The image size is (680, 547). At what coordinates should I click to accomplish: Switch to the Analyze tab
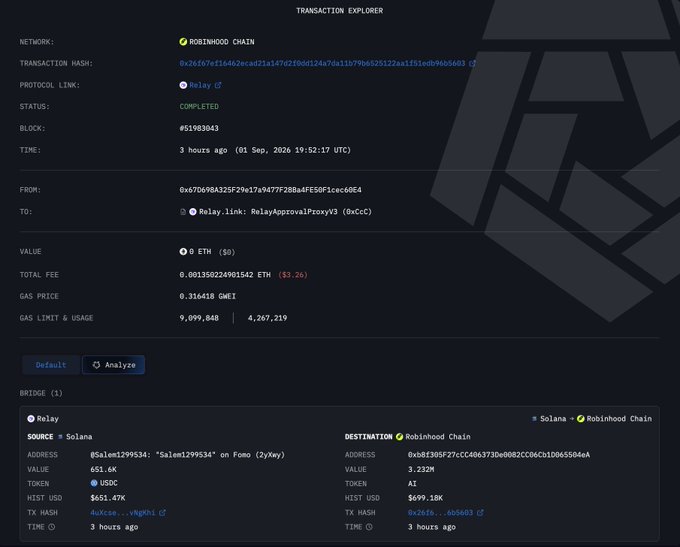pyautogui.click(x=114, y=365)
